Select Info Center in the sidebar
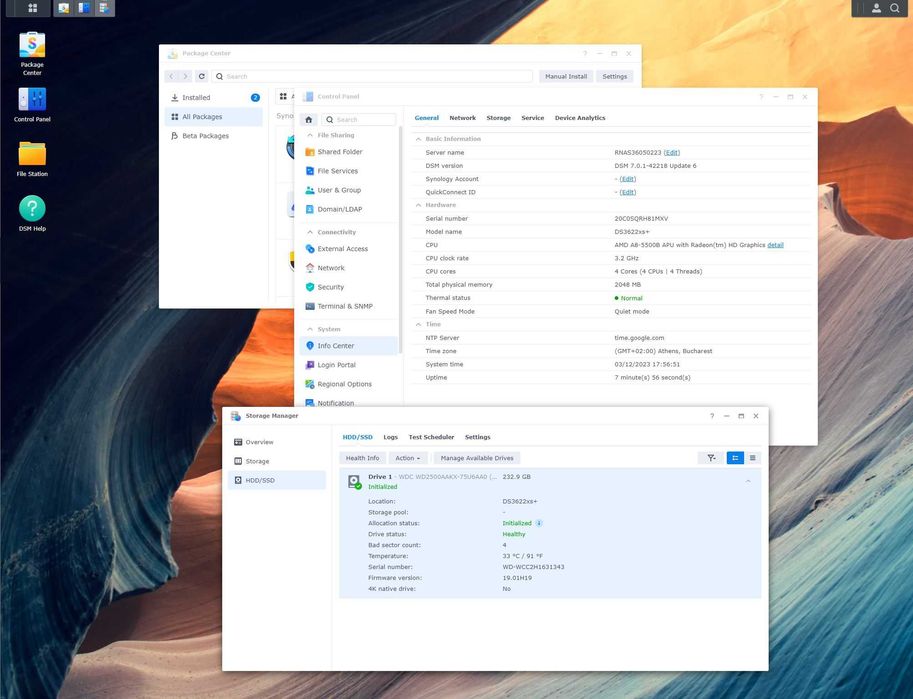913x699 pixels. click(x=349, y=346)
